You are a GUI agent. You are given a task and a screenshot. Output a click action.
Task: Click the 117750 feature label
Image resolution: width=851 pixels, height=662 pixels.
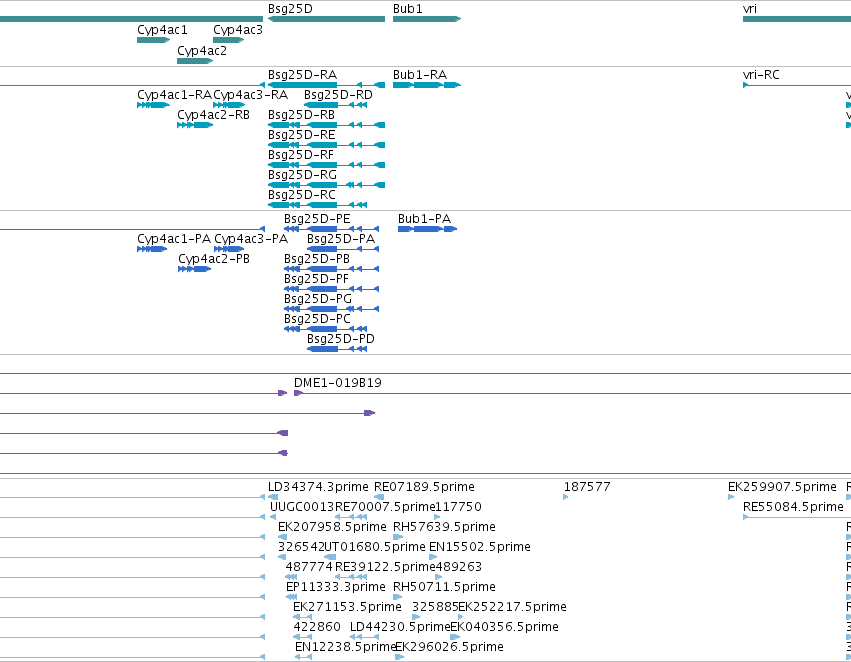[458, 507]
